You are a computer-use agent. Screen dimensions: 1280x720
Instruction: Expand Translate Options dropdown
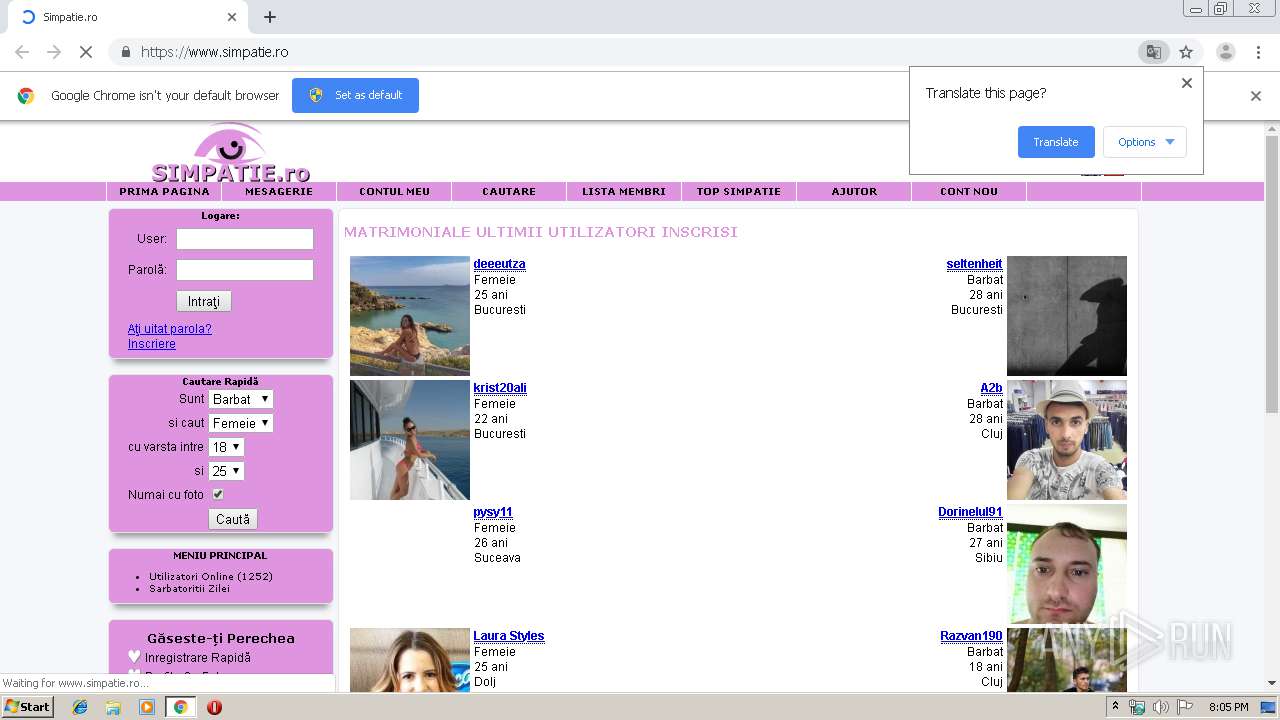pos(1145,142)
